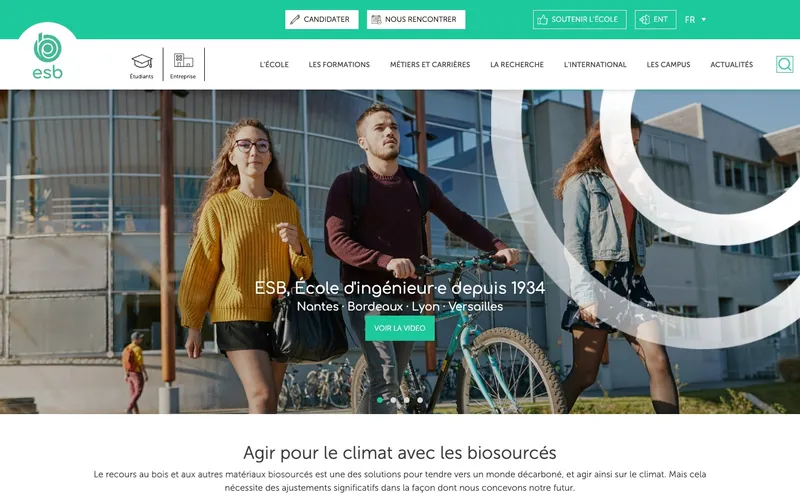The image size is (800, 498).
Task: Click the pencil icon on Candidater
Action: (294, 19)
